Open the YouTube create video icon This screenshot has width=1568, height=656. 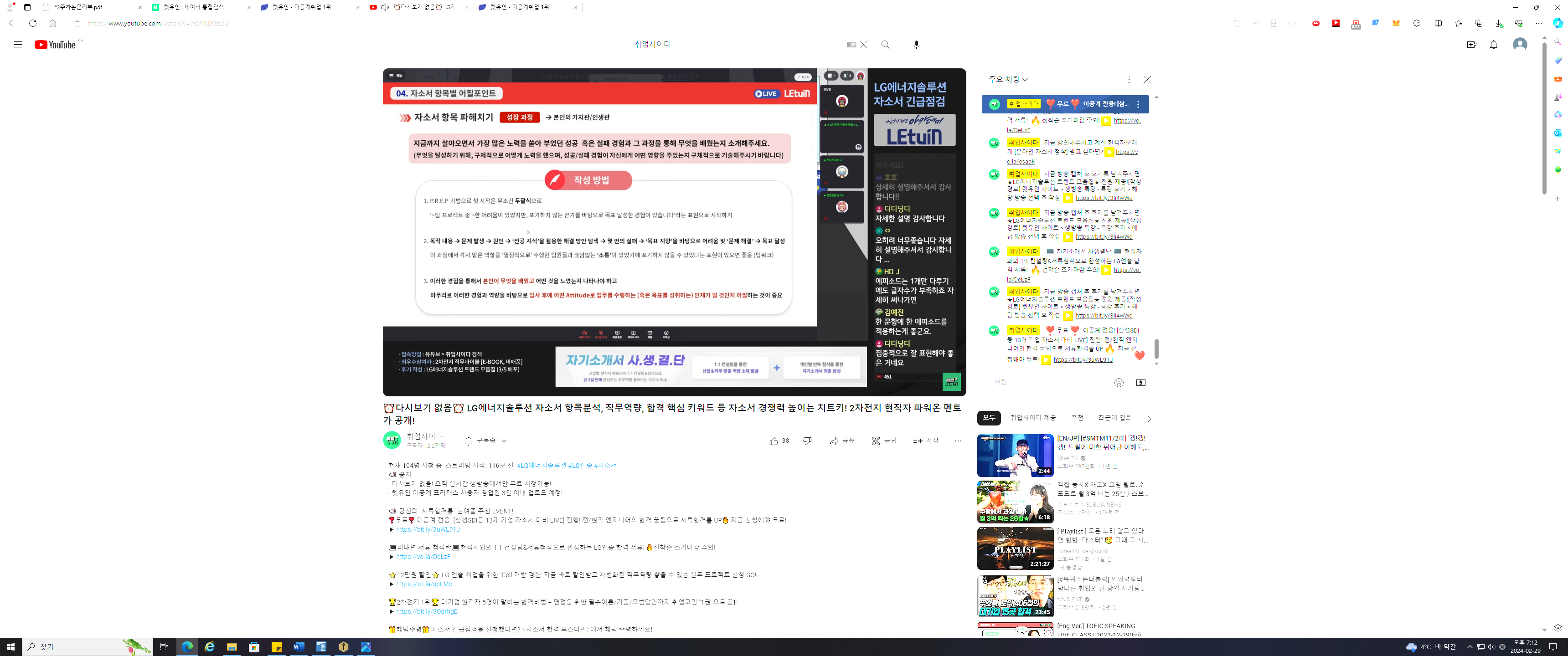tap(1471, 45)
